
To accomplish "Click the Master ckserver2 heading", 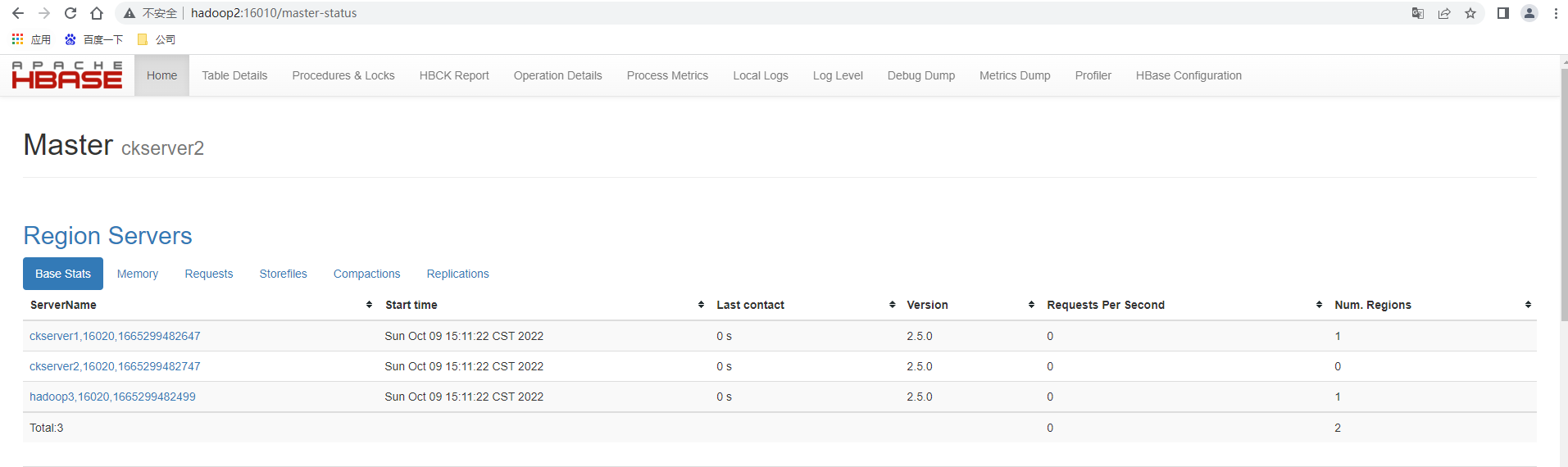I will 114,145.
